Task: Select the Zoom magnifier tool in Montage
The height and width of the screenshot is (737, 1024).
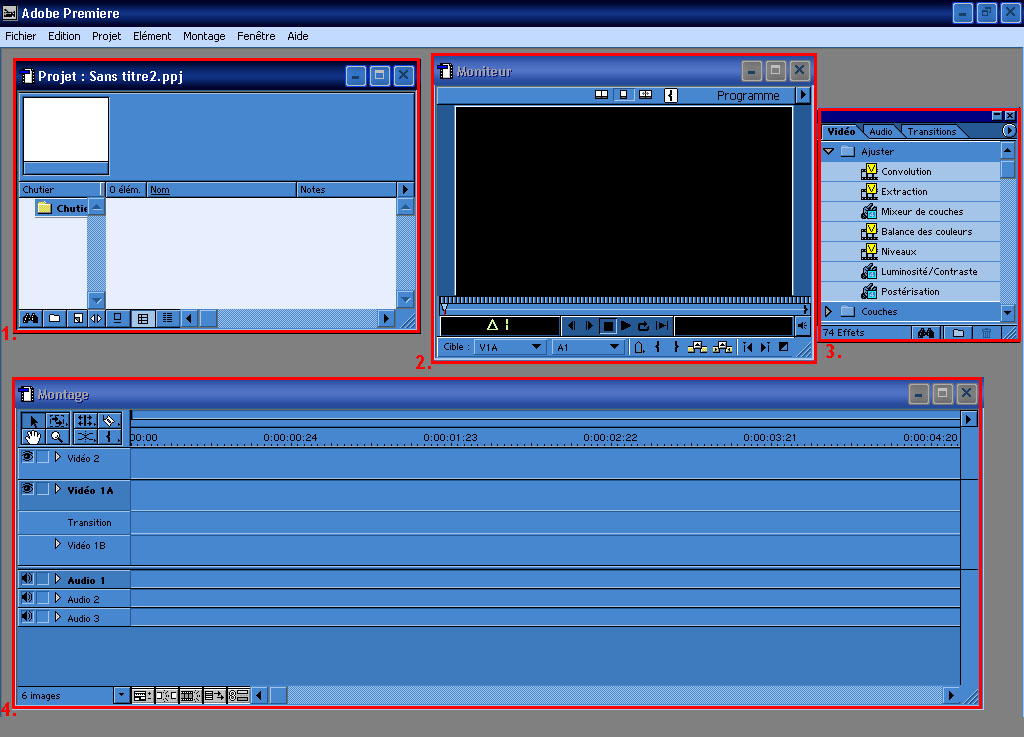Action: pos(57,437)
